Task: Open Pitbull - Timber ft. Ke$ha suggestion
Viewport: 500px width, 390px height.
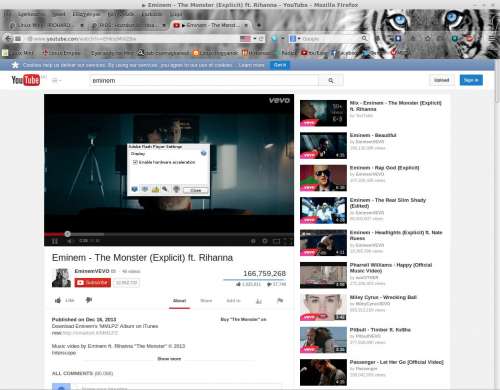Action: click(x=323, y=340)
